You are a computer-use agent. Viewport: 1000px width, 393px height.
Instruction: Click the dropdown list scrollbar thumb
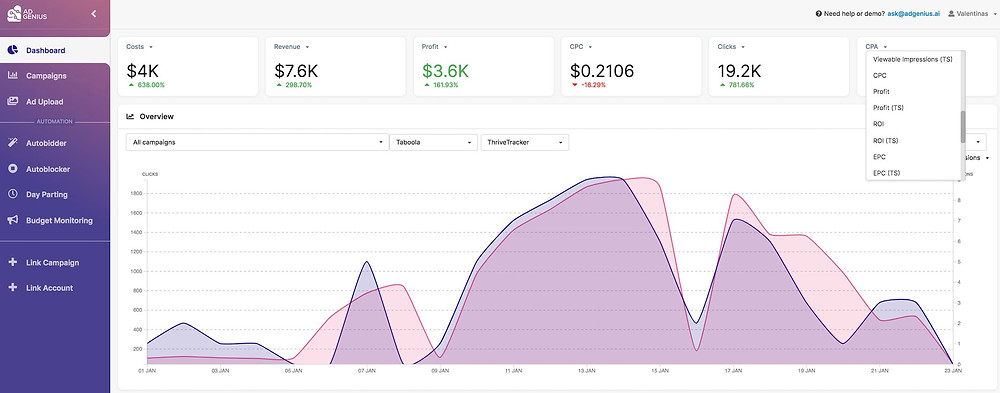(963, 126)
